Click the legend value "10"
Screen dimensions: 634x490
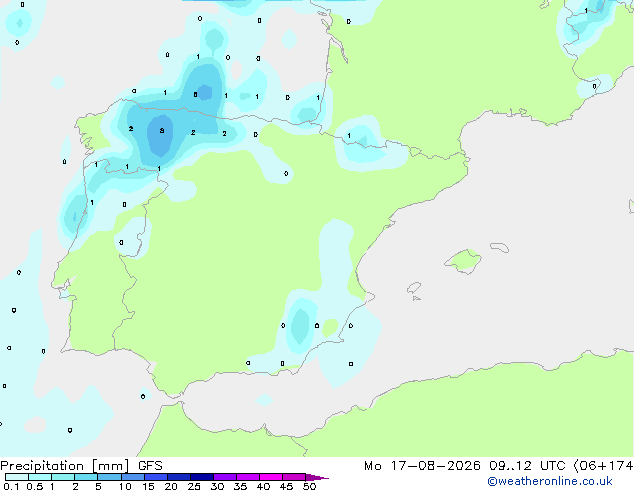point(125,486)
